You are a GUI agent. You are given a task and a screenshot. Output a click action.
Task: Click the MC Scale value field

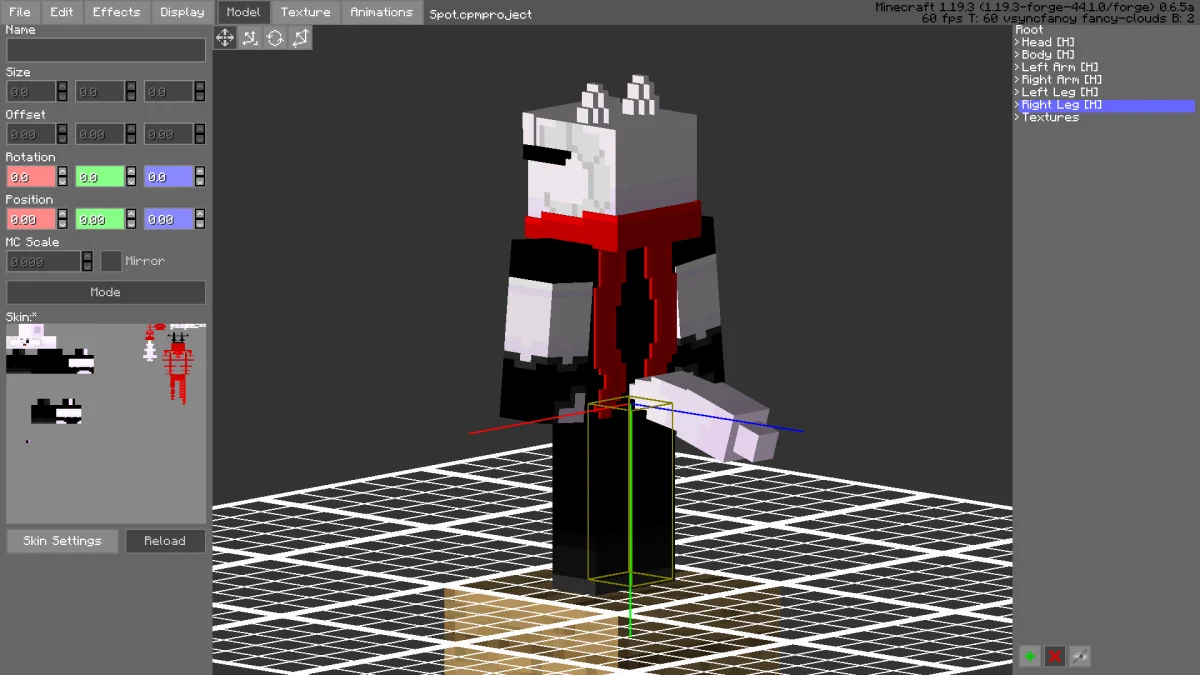pos(43,261)
